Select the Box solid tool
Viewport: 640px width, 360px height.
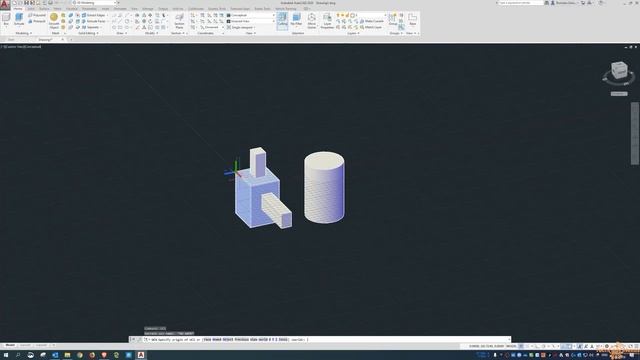click(x=6, y=19)
